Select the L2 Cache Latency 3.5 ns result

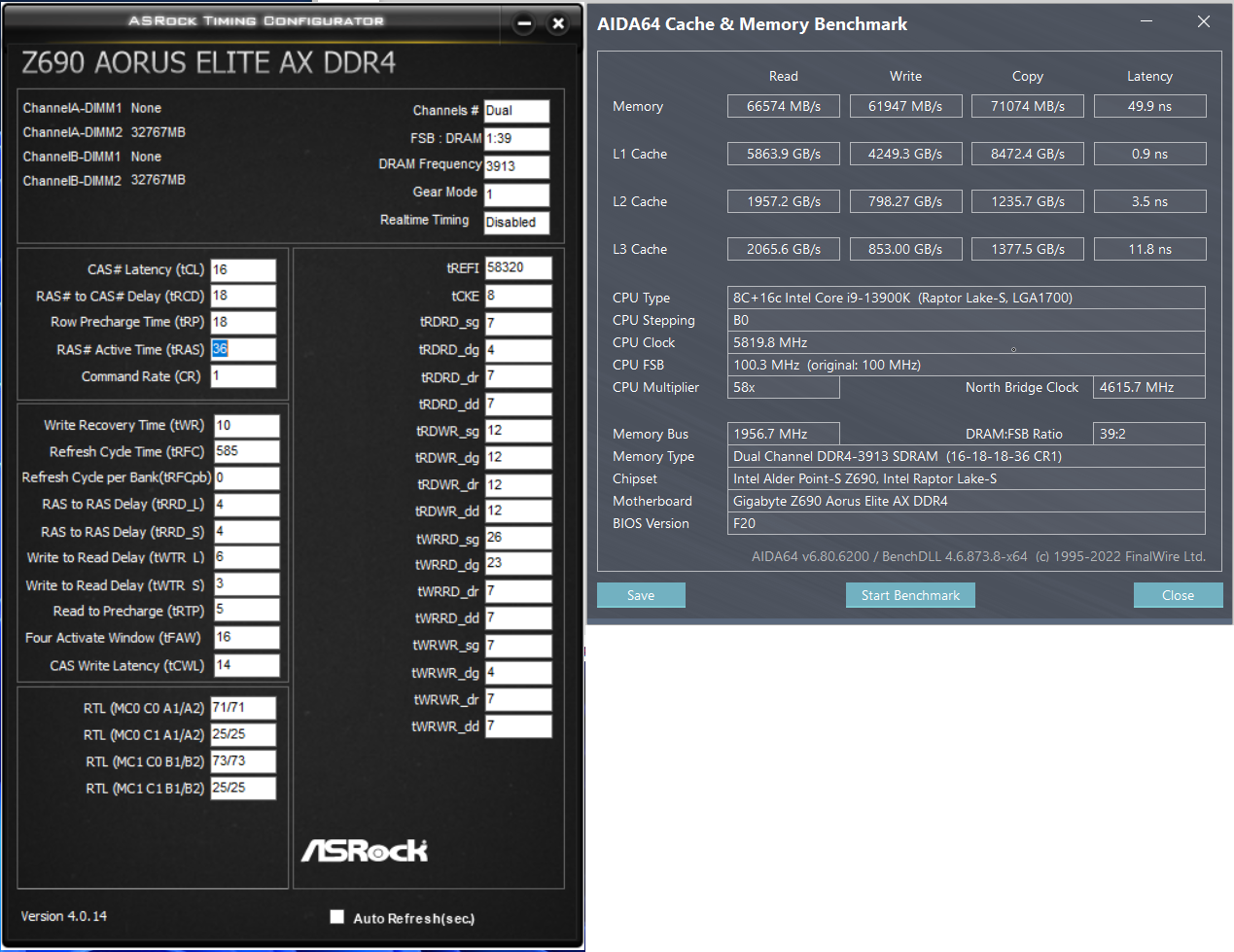[x=1149, y=201]
